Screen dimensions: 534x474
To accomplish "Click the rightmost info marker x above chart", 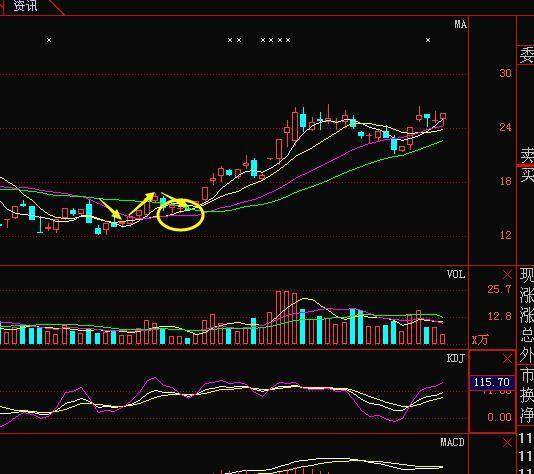I will point(428,40).
